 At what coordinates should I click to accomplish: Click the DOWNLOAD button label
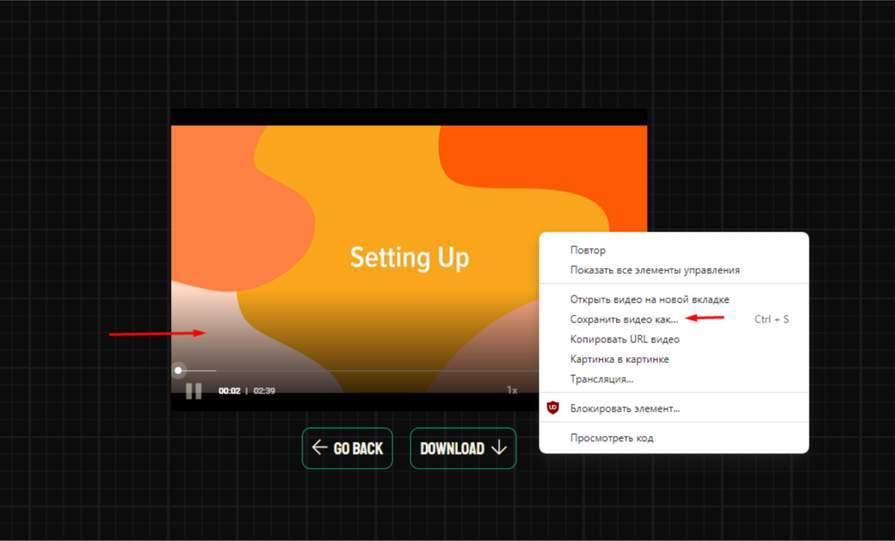coord(452,449)
